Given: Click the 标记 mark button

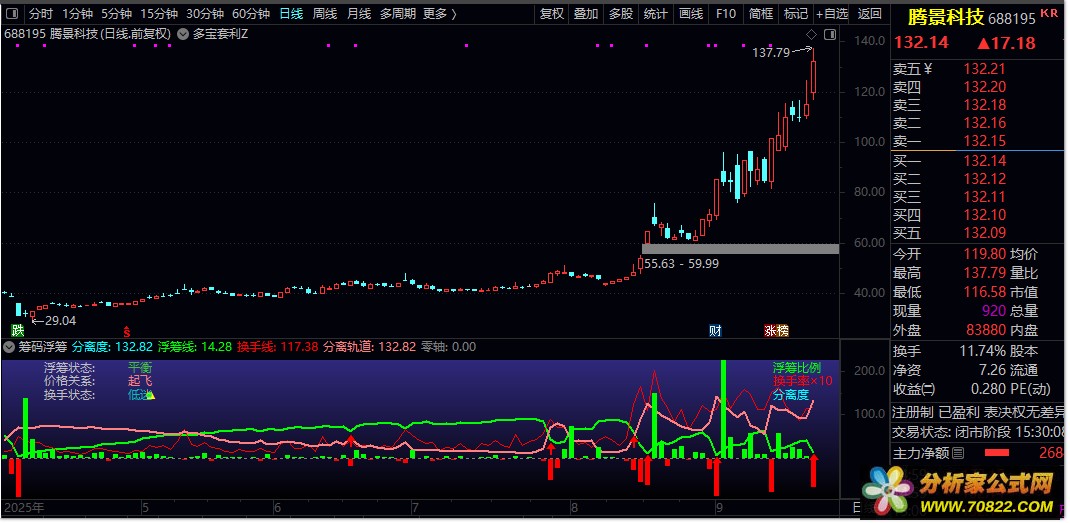Looking at the screenshot, I should point(796,14).
